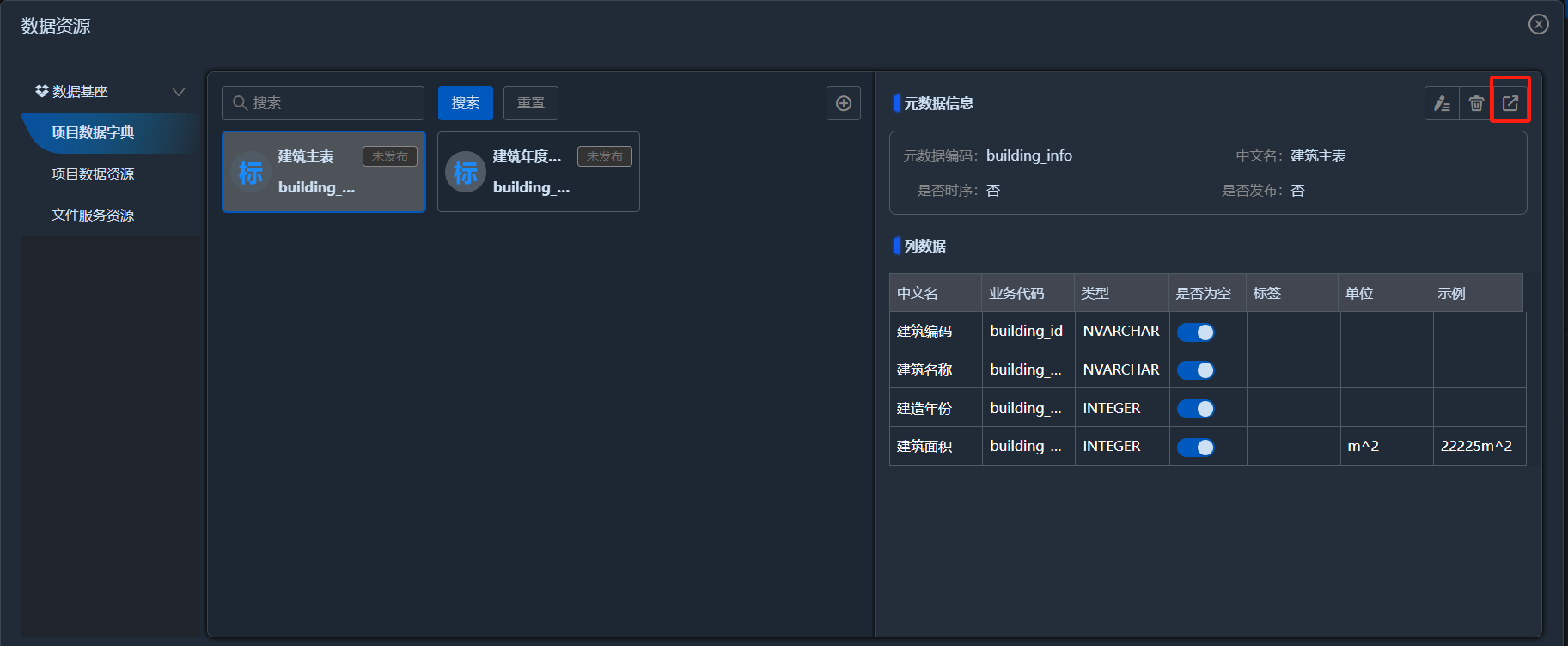Click the 单位 column header
Image resolution: width=1568 pixels, height=646 pixels.
1385,293
